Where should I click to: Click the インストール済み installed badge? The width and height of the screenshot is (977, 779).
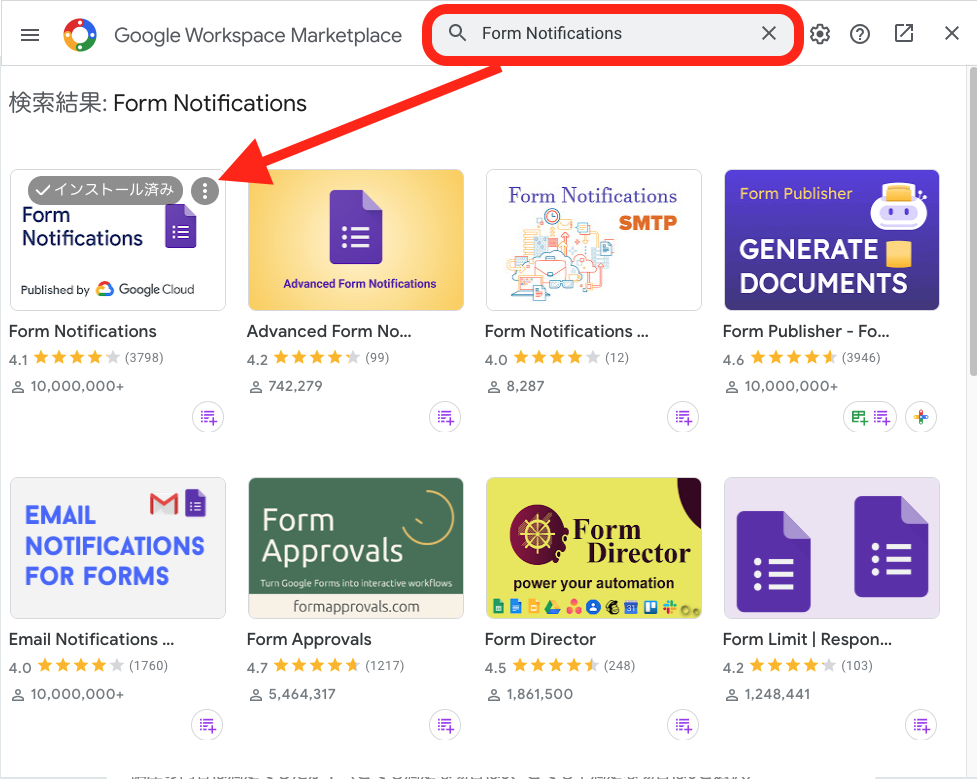[x=105, y=189]
